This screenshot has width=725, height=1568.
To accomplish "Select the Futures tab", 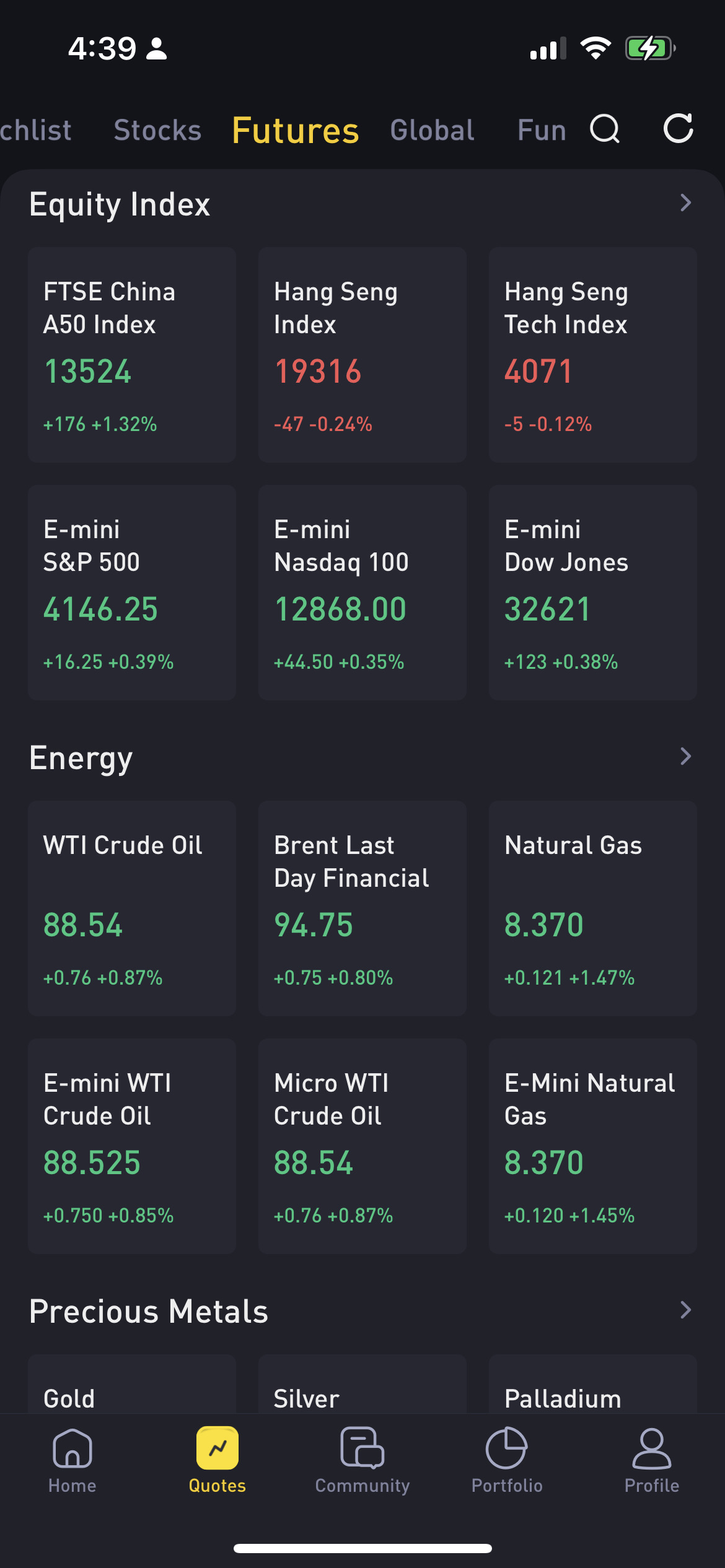I will (x=296, y=131).
